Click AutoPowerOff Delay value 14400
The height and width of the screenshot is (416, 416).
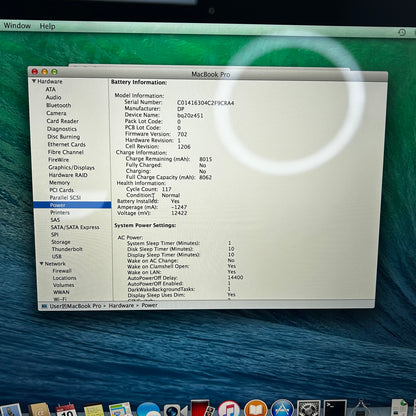pos(235,277)
